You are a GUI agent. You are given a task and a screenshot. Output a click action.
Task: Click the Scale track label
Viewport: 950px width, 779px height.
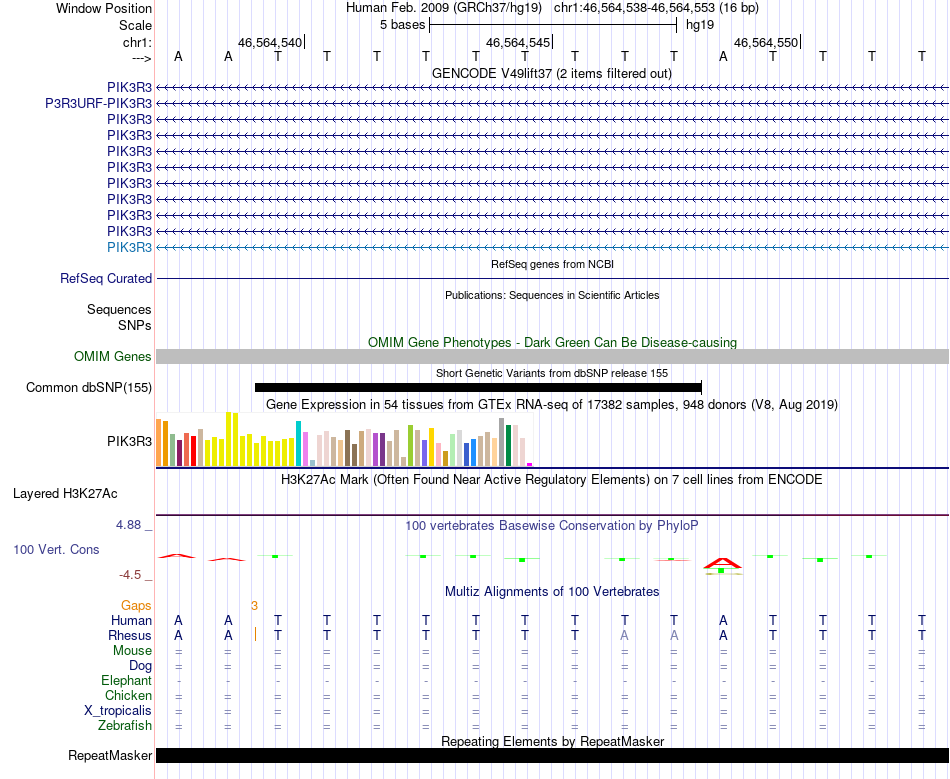(x=135, y=25)
